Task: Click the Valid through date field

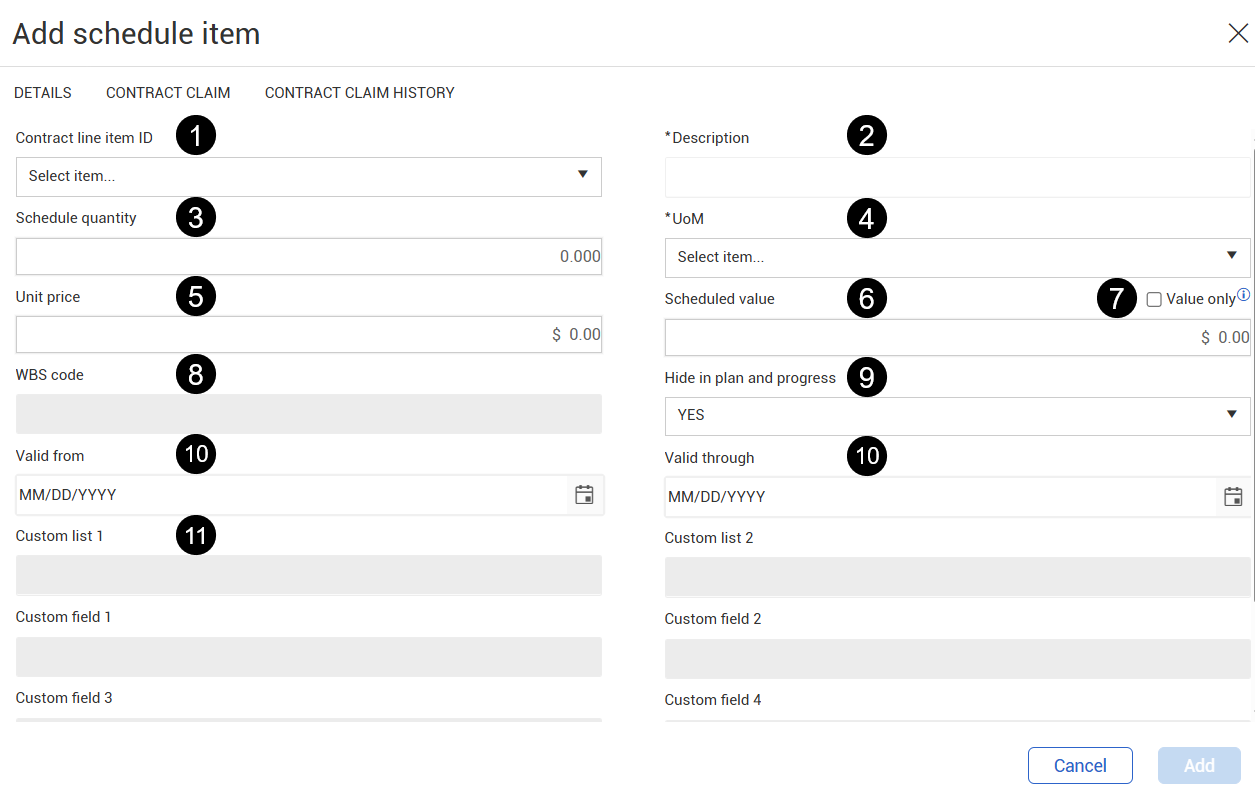Action: pyautogui.click(x=940, y=497)
